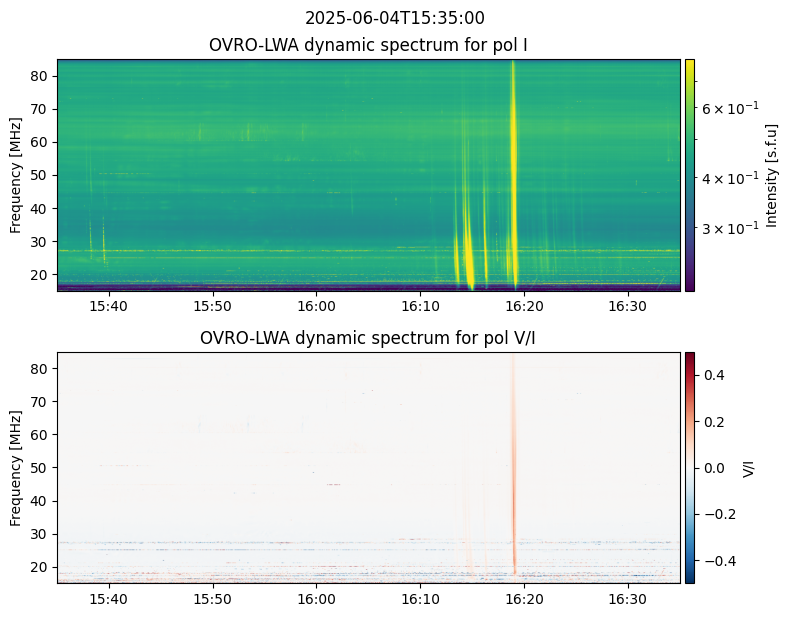Click the Frequency [MHz] label of the top plot
The image size is (790, 617).
16,175
